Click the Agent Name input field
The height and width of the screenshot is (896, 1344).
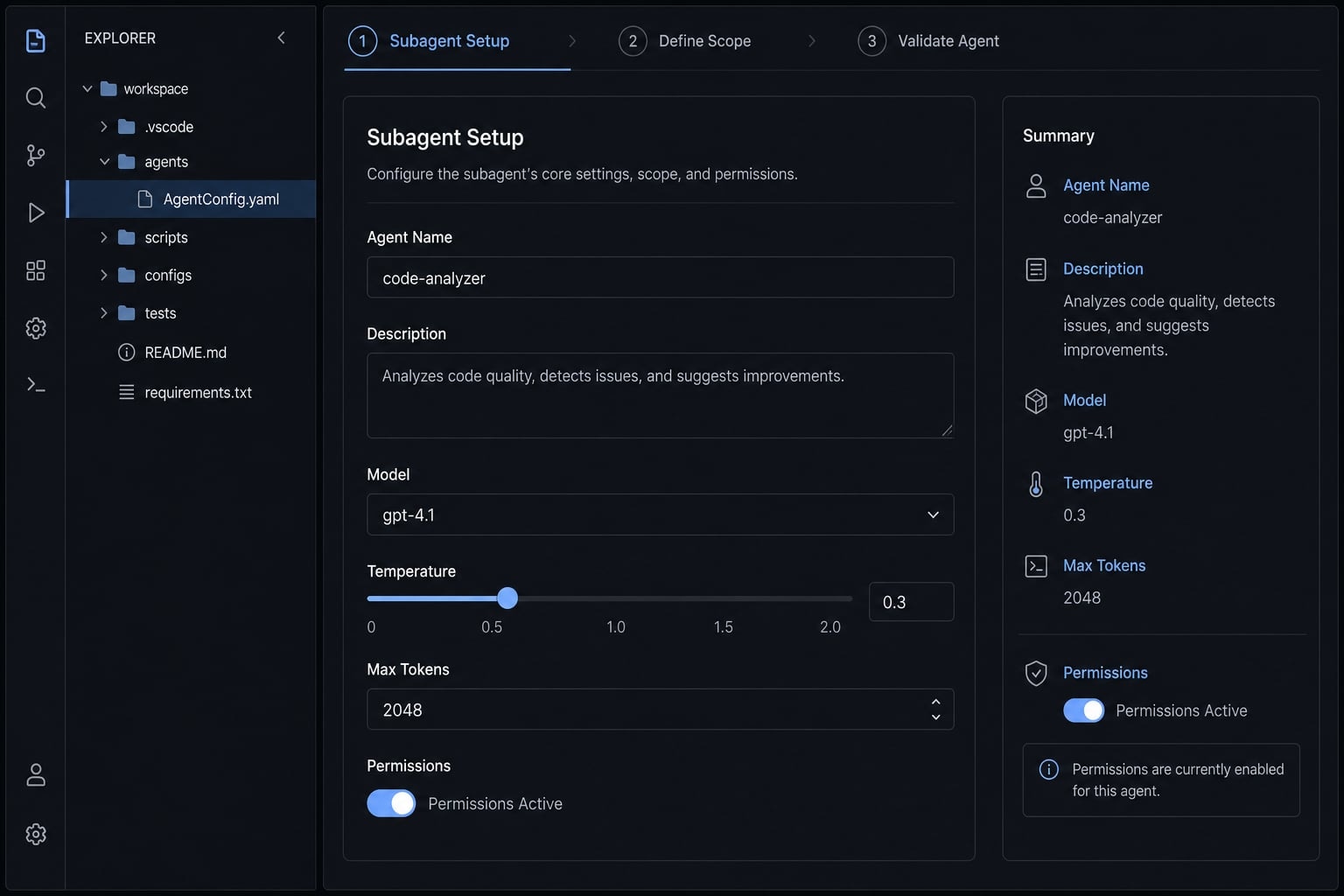coord(660,277)
